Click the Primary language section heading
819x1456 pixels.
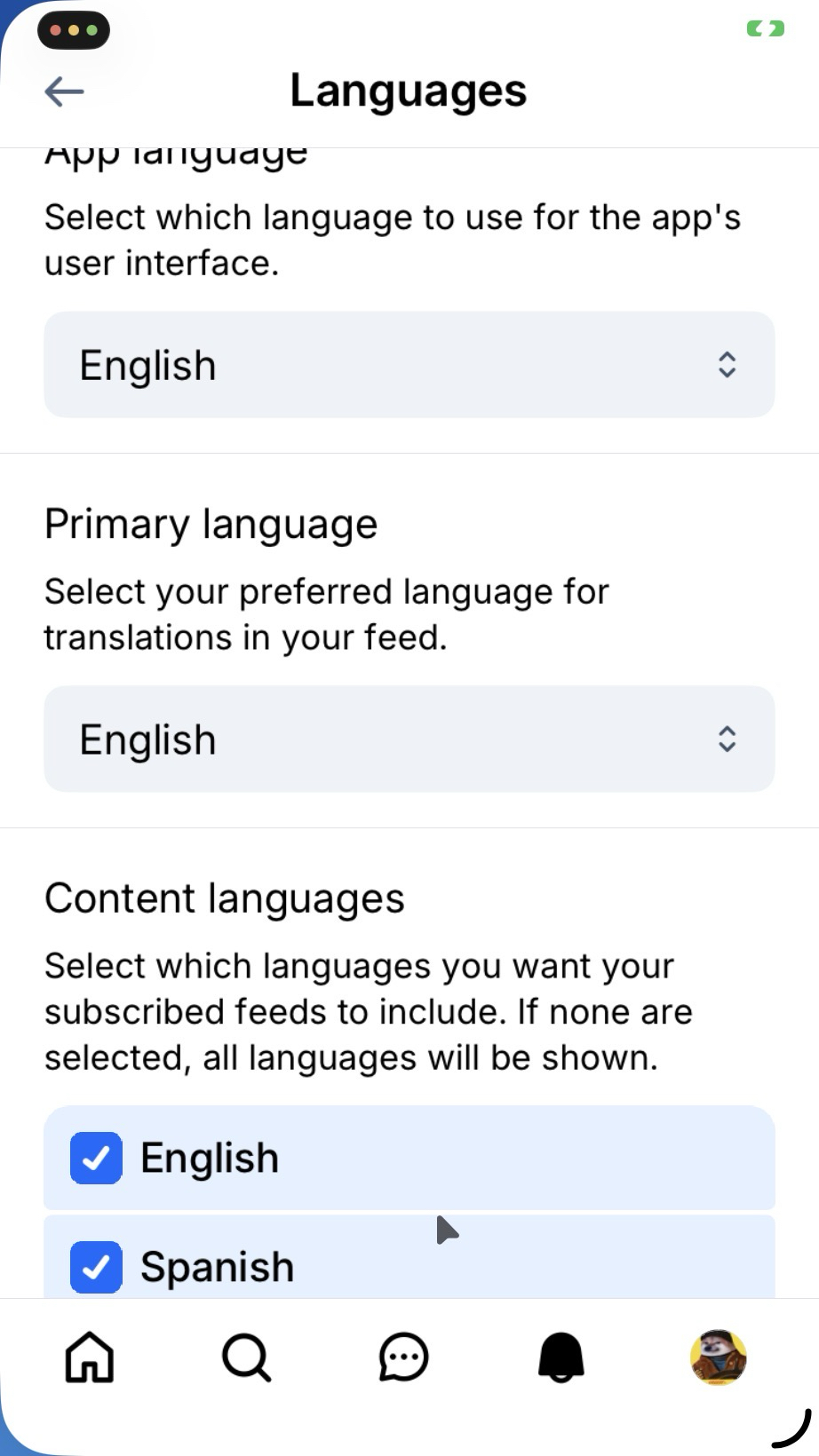(211, 524)
